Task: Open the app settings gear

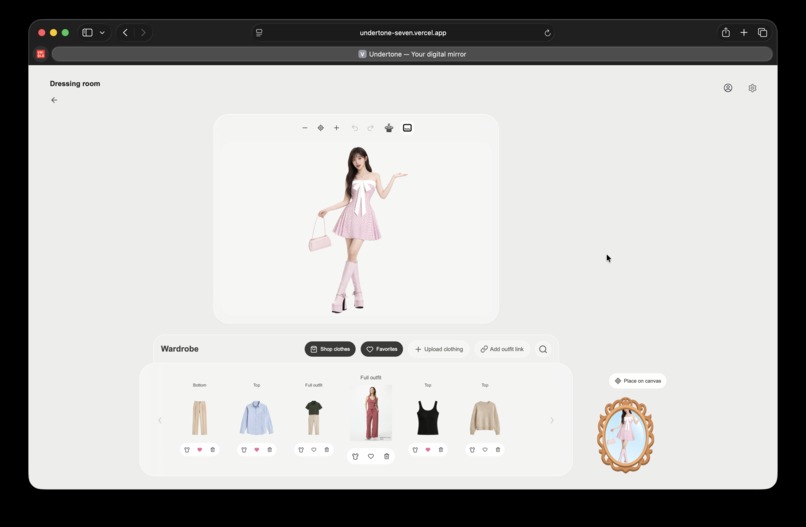Action: point(753,88)
